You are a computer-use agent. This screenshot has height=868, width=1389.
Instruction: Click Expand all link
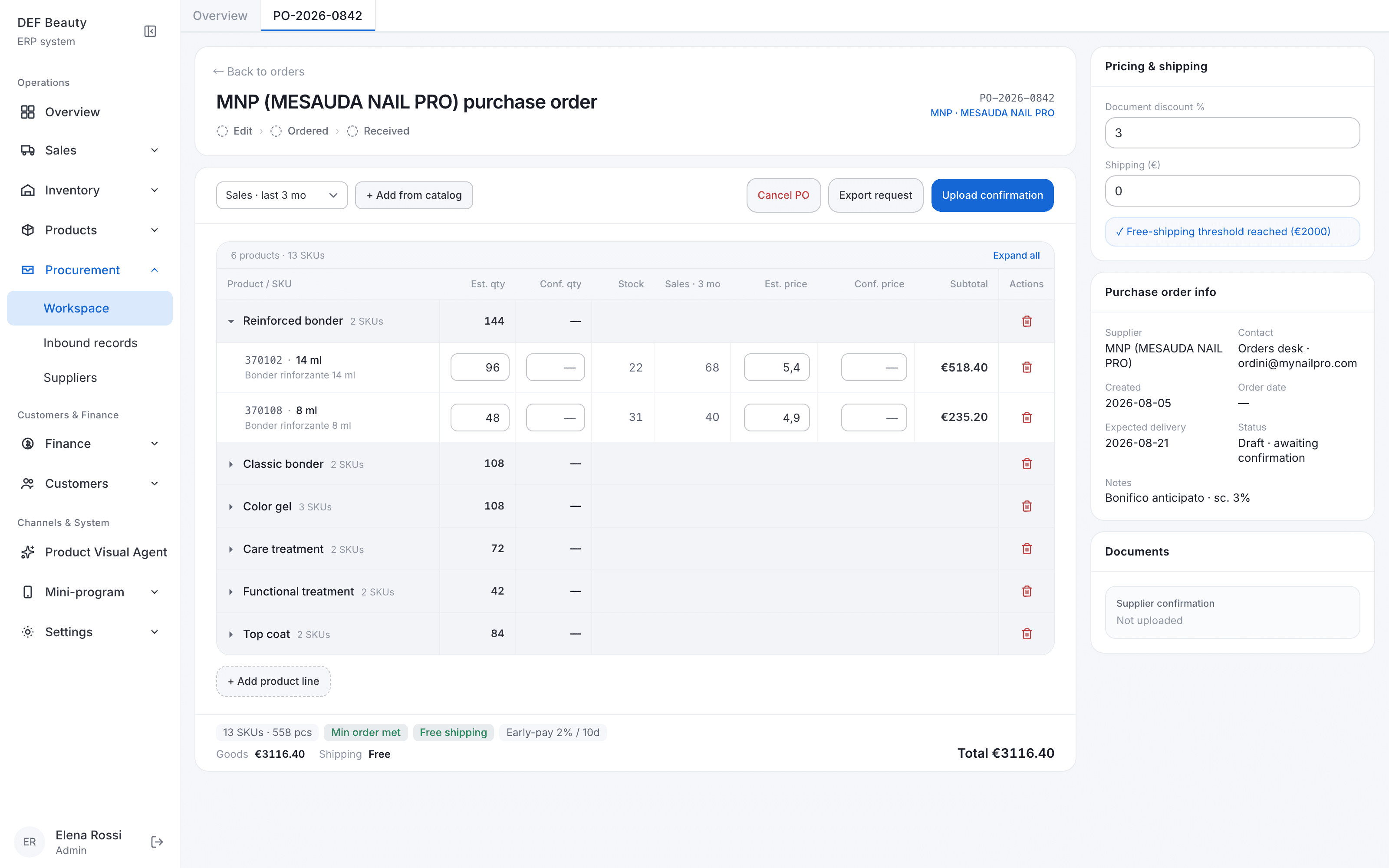(1016, 256)
